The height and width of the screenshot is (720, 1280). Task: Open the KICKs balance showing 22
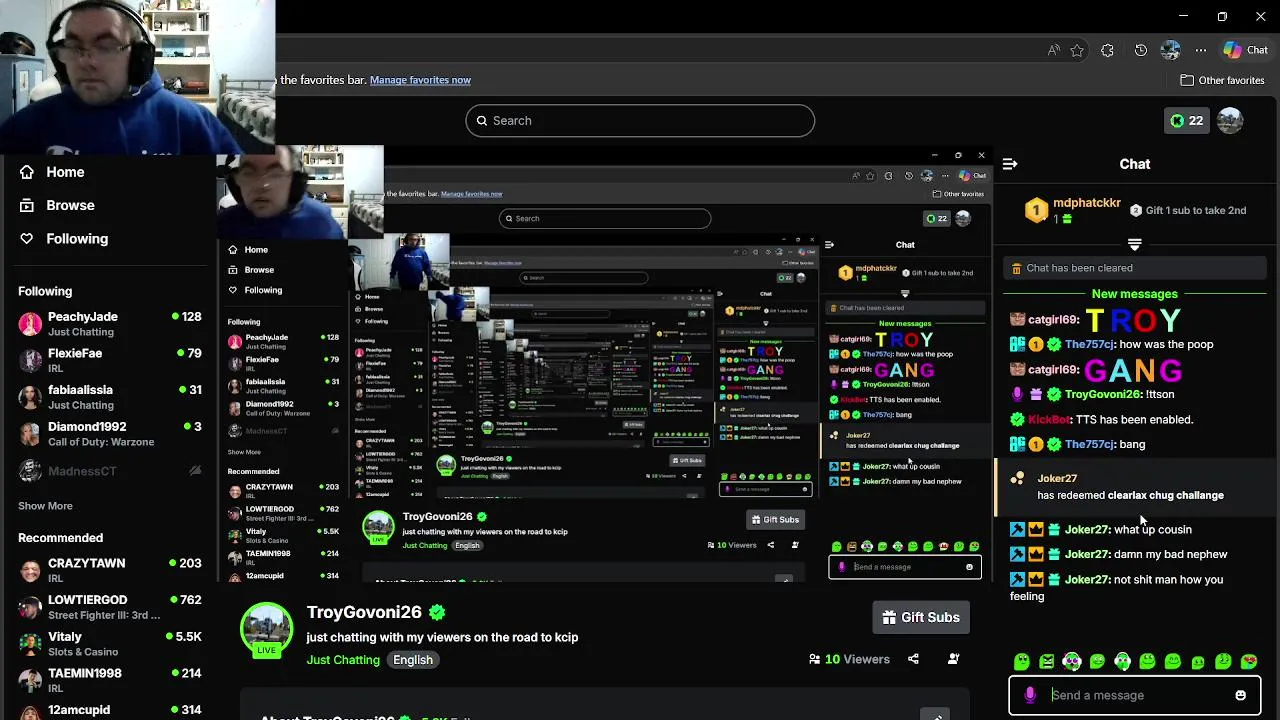point(1186,120)
